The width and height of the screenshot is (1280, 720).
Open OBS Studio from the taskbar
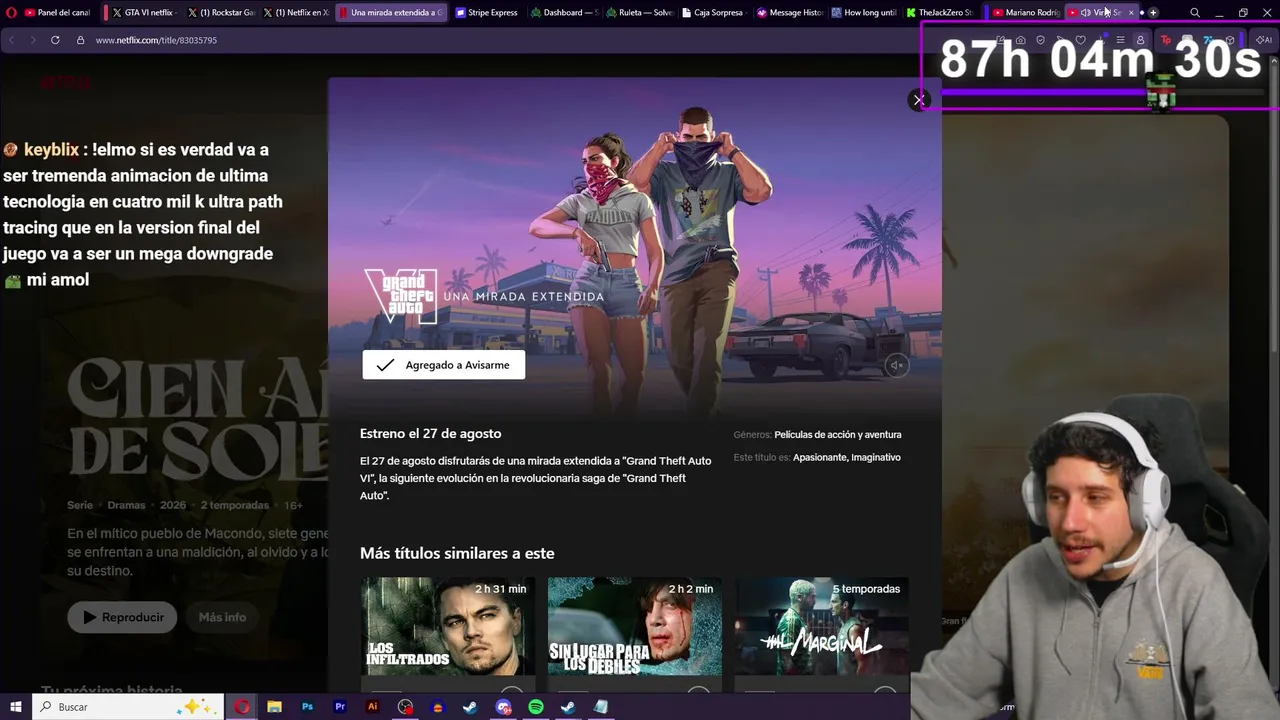[405, 707]
